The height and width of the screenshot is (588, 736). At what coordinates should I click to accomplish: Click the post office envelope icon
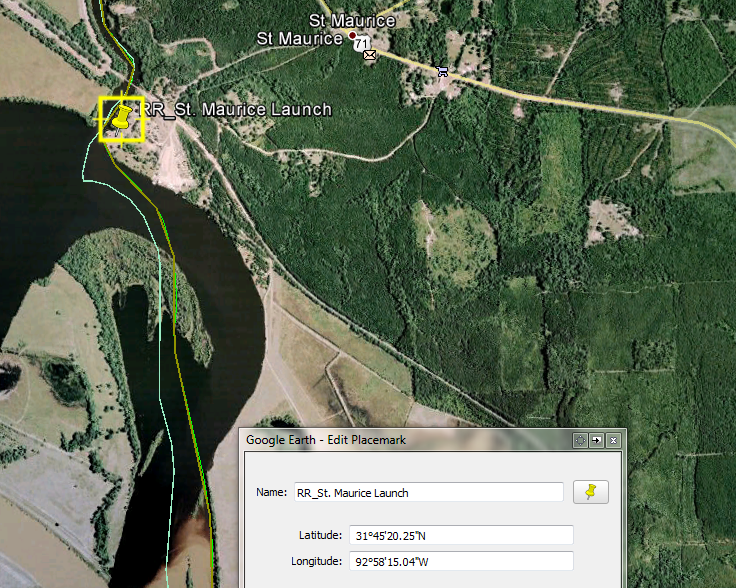tap(370, 55)
